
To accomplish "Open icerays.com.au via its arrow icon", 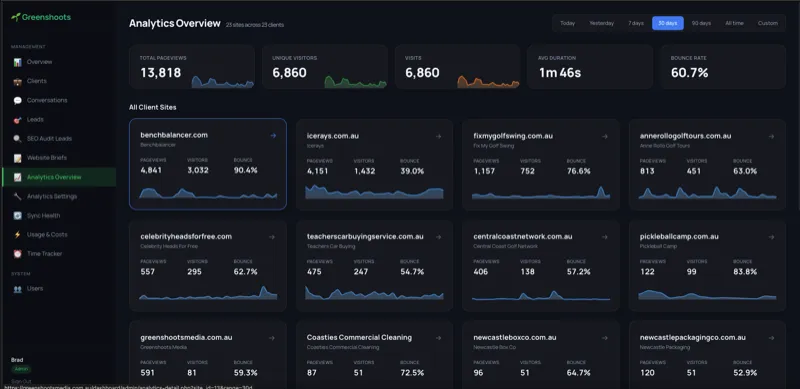I will coord(438,136).
